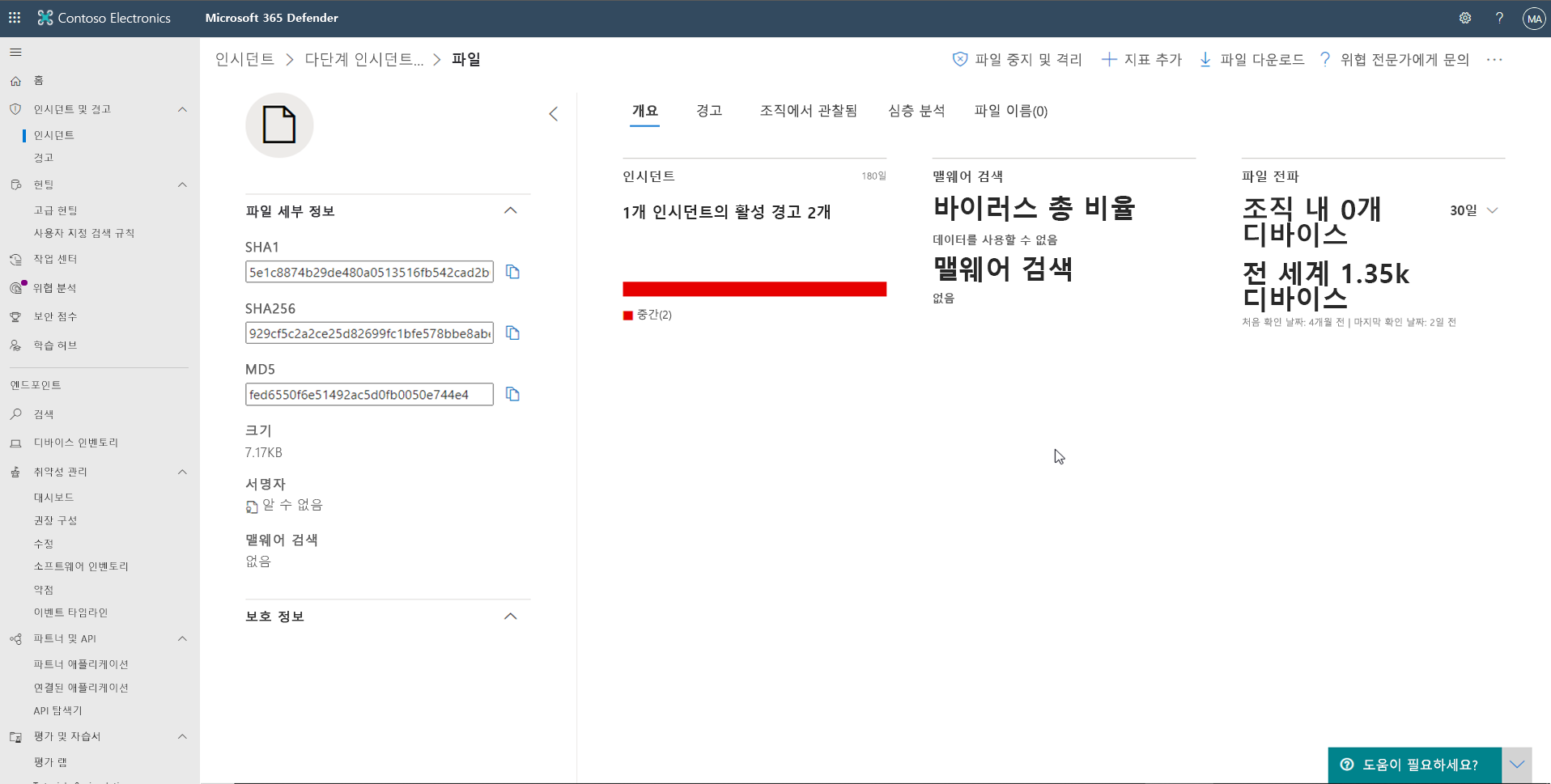Click the 파트너 및 API icon
The image size is (1551, 784).
[x=15, y=638]
